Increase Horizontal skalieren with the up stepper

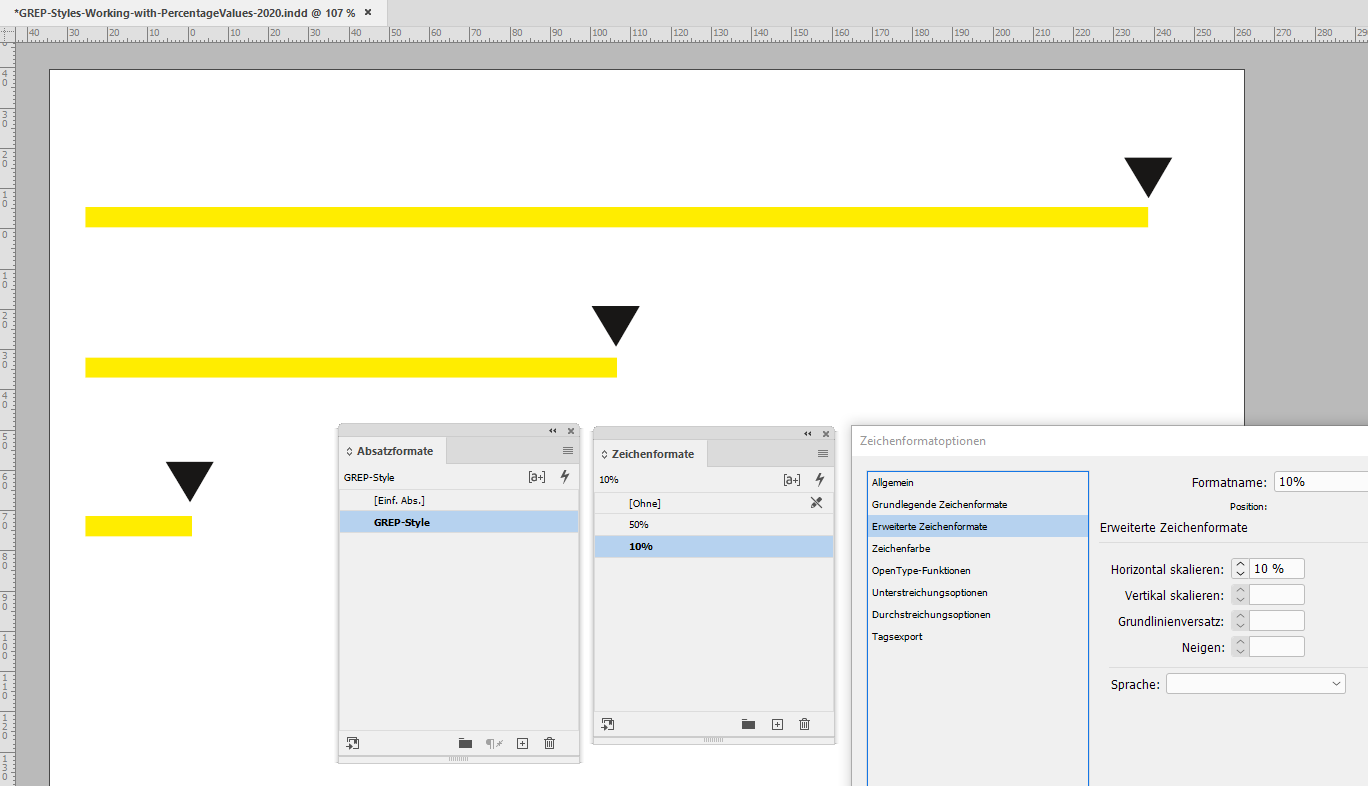point(1239,563)
